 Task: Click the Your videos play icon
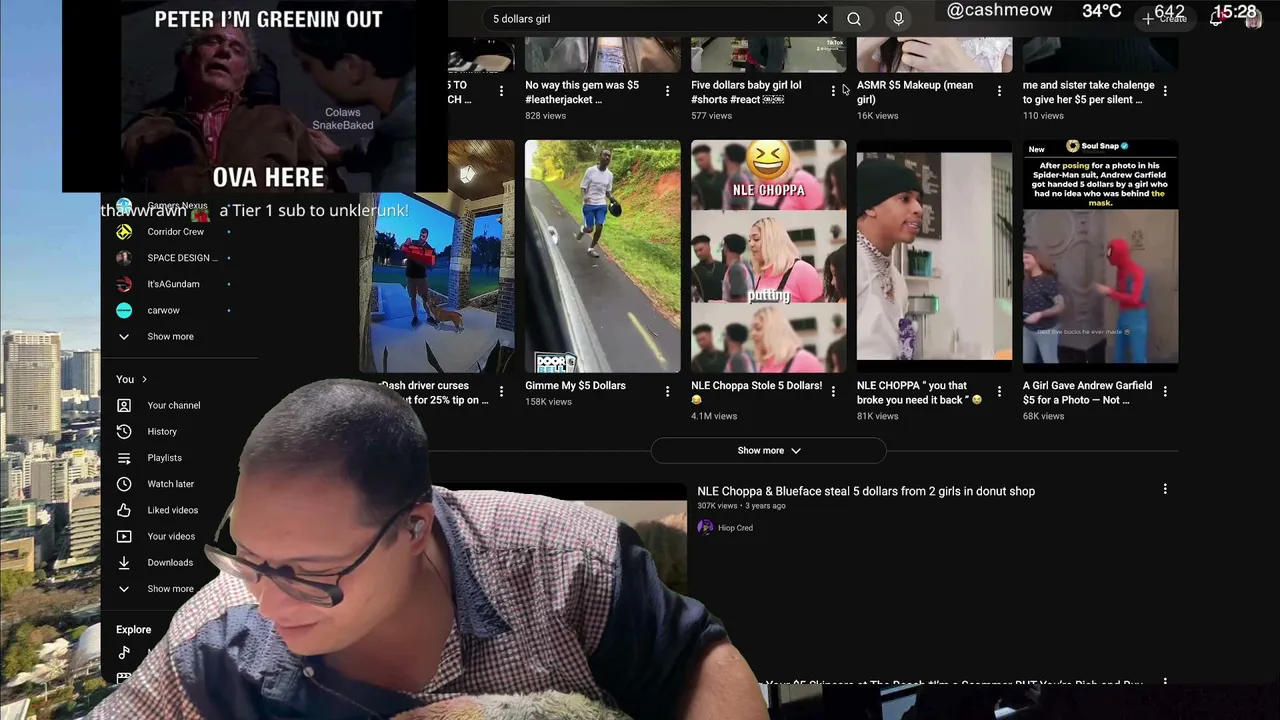[124, 536]
